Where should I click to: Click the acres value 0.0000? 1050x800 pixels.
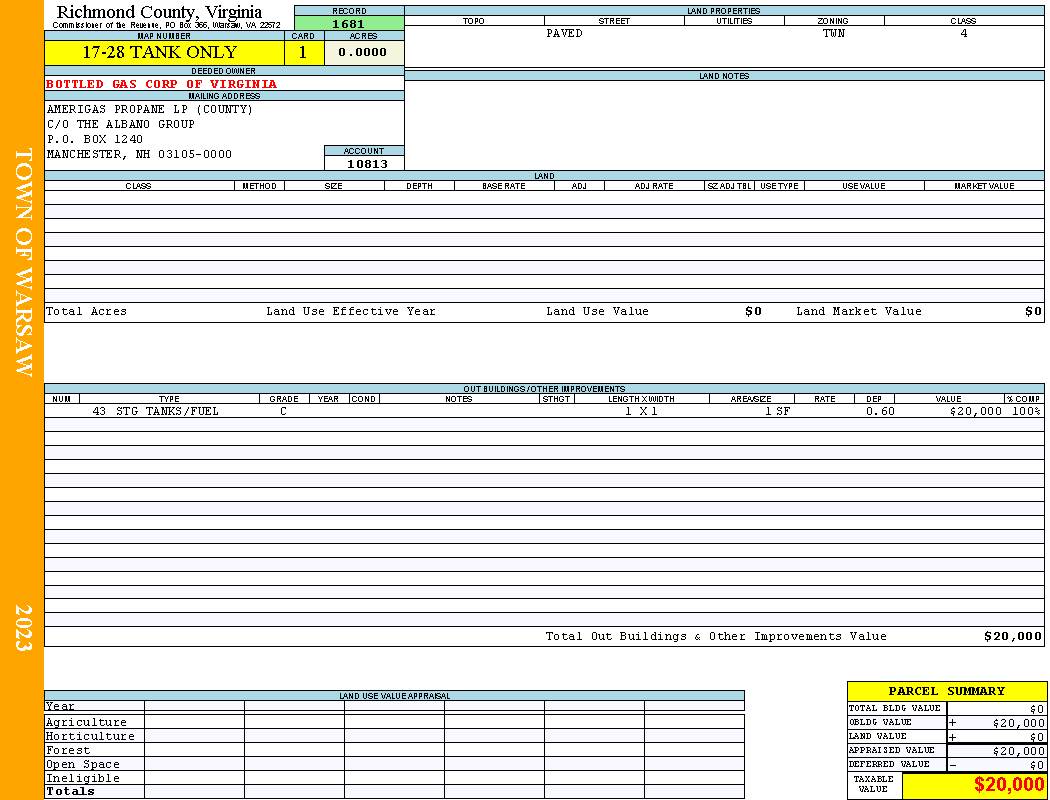363,52
